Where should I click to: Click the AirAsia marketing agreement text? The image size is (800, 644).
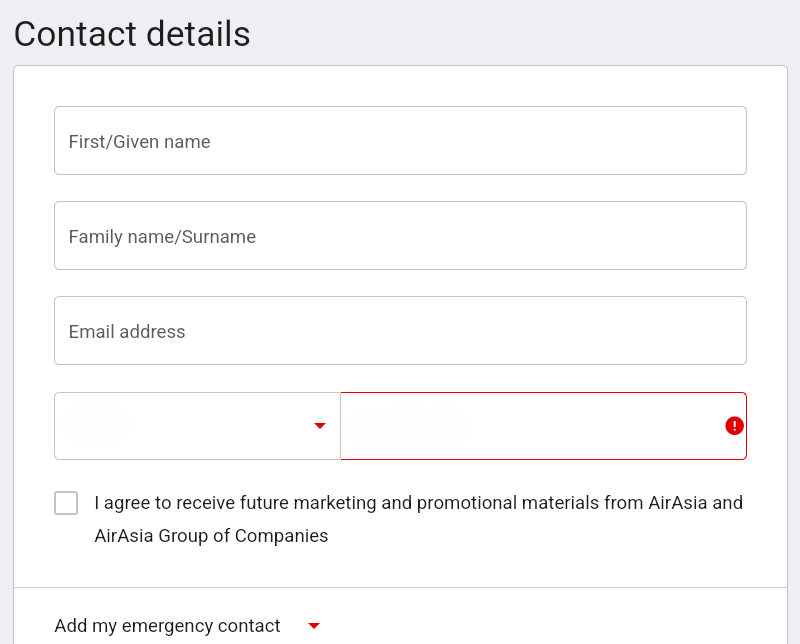418,519
